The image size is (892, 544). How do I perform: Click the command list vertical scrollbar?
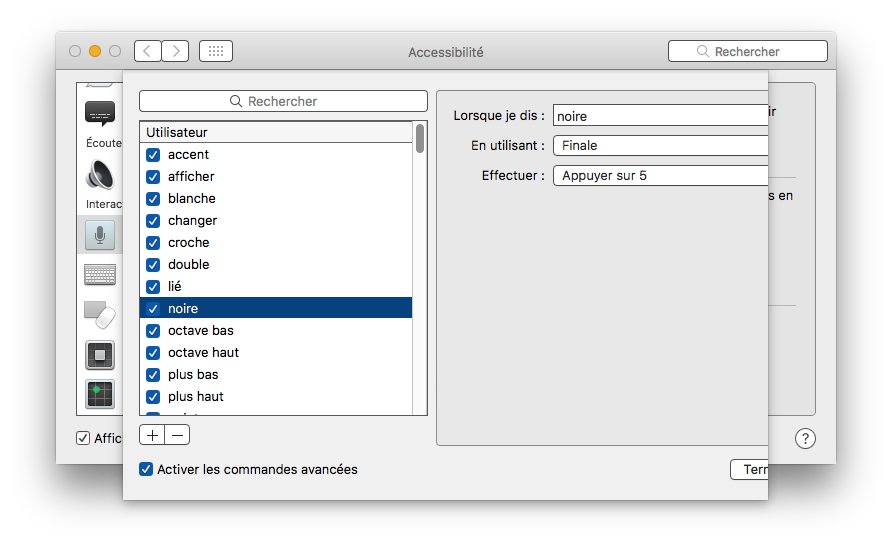pos(420,138)
